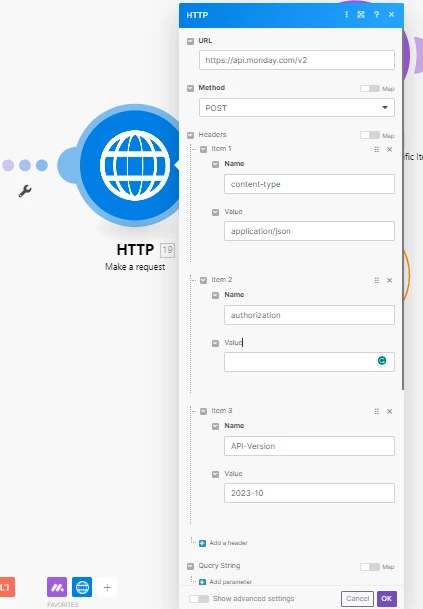Click the empty authorization value field
This screenshot has width=423, height=609.
[309, 362]
